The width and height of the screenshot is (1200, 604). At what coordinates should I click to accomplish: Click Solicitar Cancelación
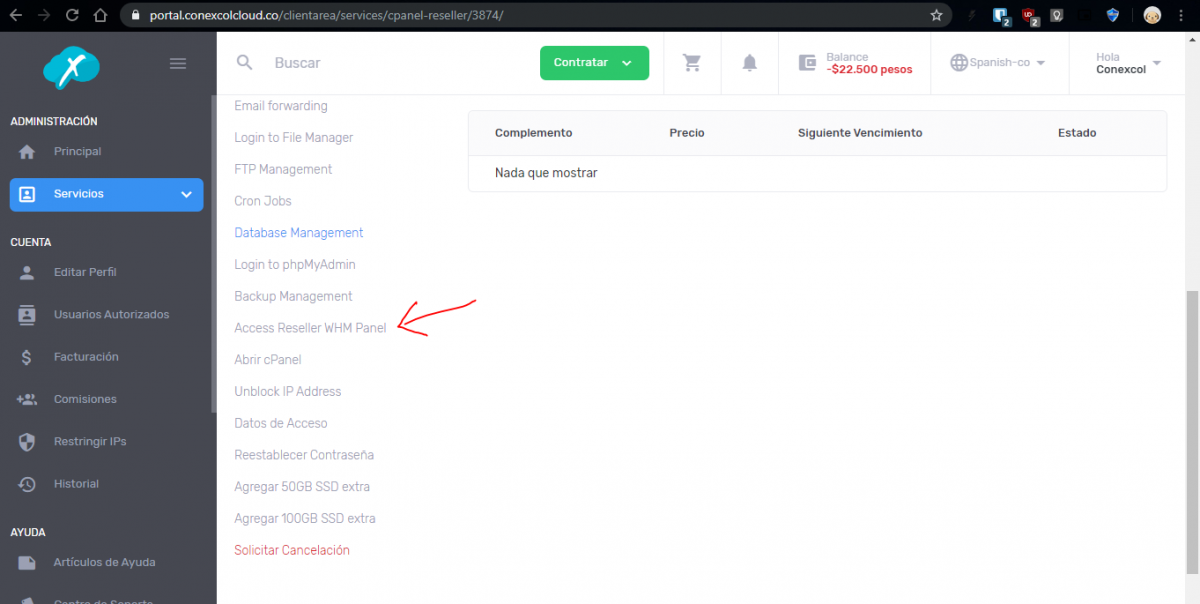coord(291,549)
